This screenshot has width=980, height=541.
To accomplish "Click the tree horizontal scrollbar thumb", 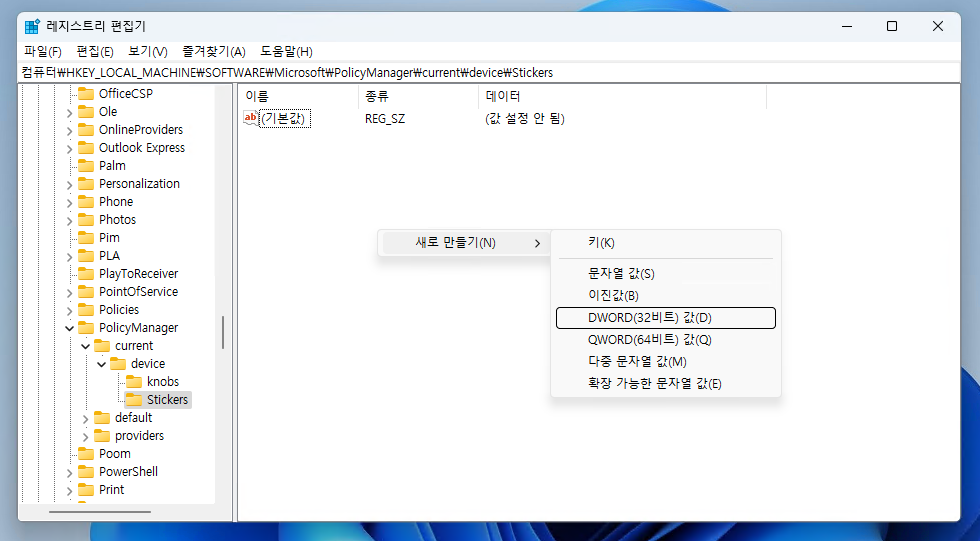I will [x=100, y=512].
